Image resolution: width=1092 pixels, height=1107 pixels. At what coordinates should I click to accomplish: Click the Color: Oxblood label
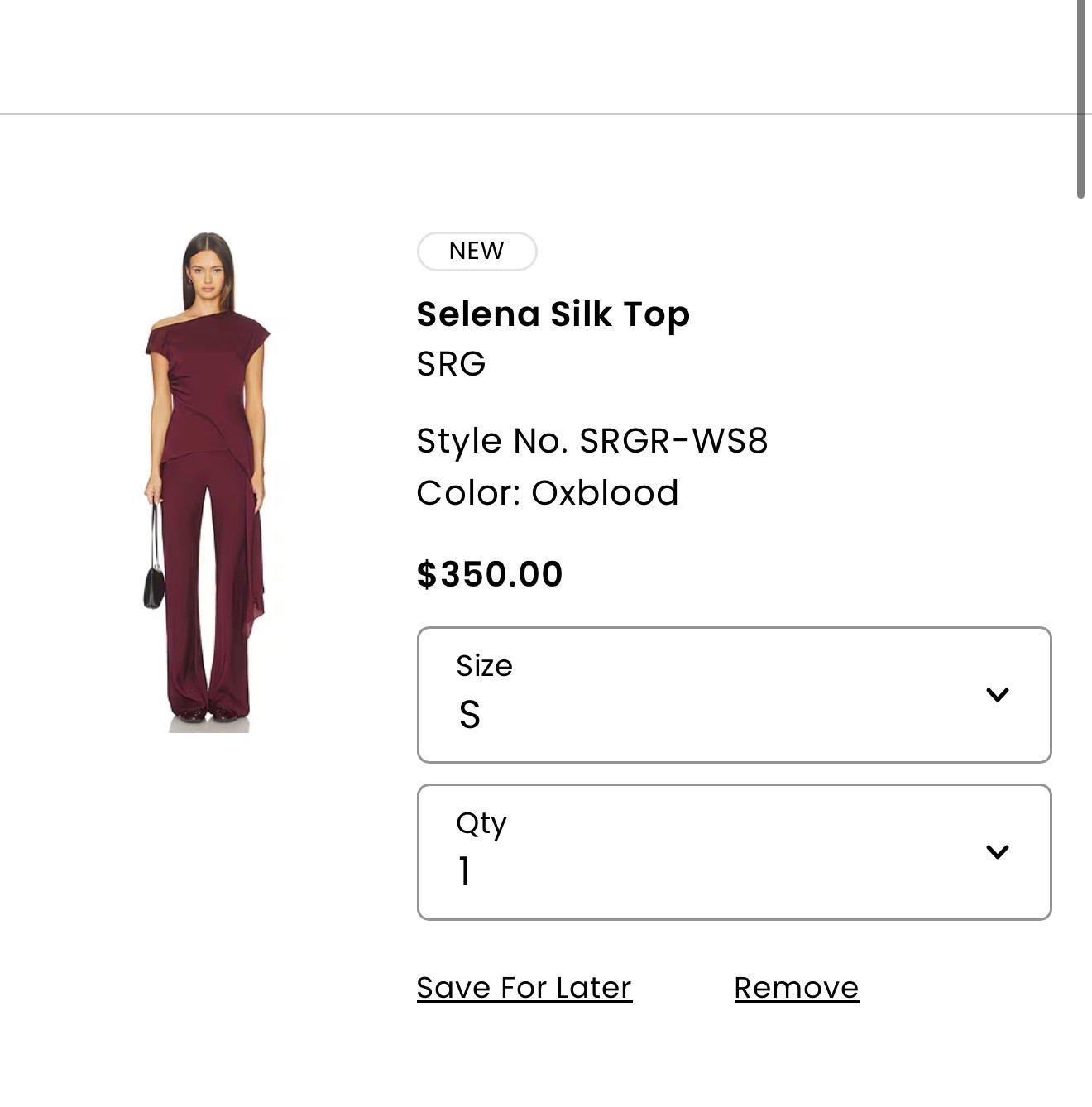point(547,493)
